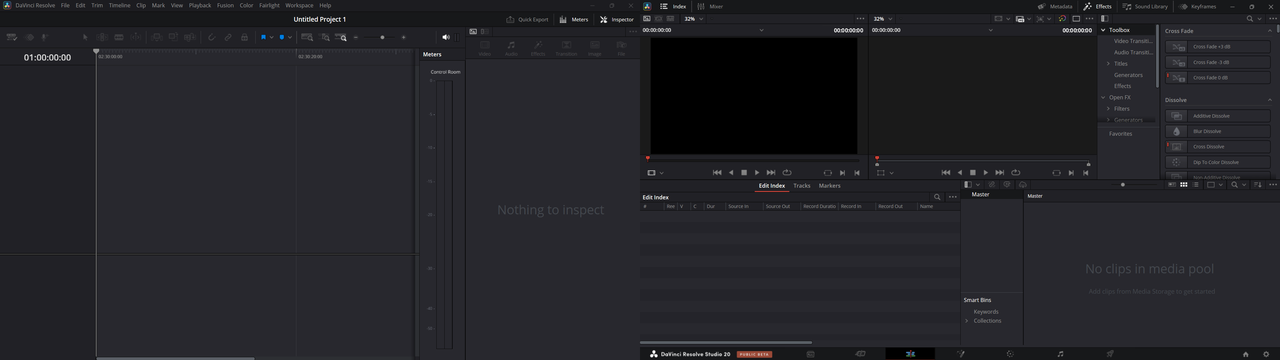1280x360 pixels.
Task: Select the arrow selection tool in timeline toolbar
Action: coord(85,37)
